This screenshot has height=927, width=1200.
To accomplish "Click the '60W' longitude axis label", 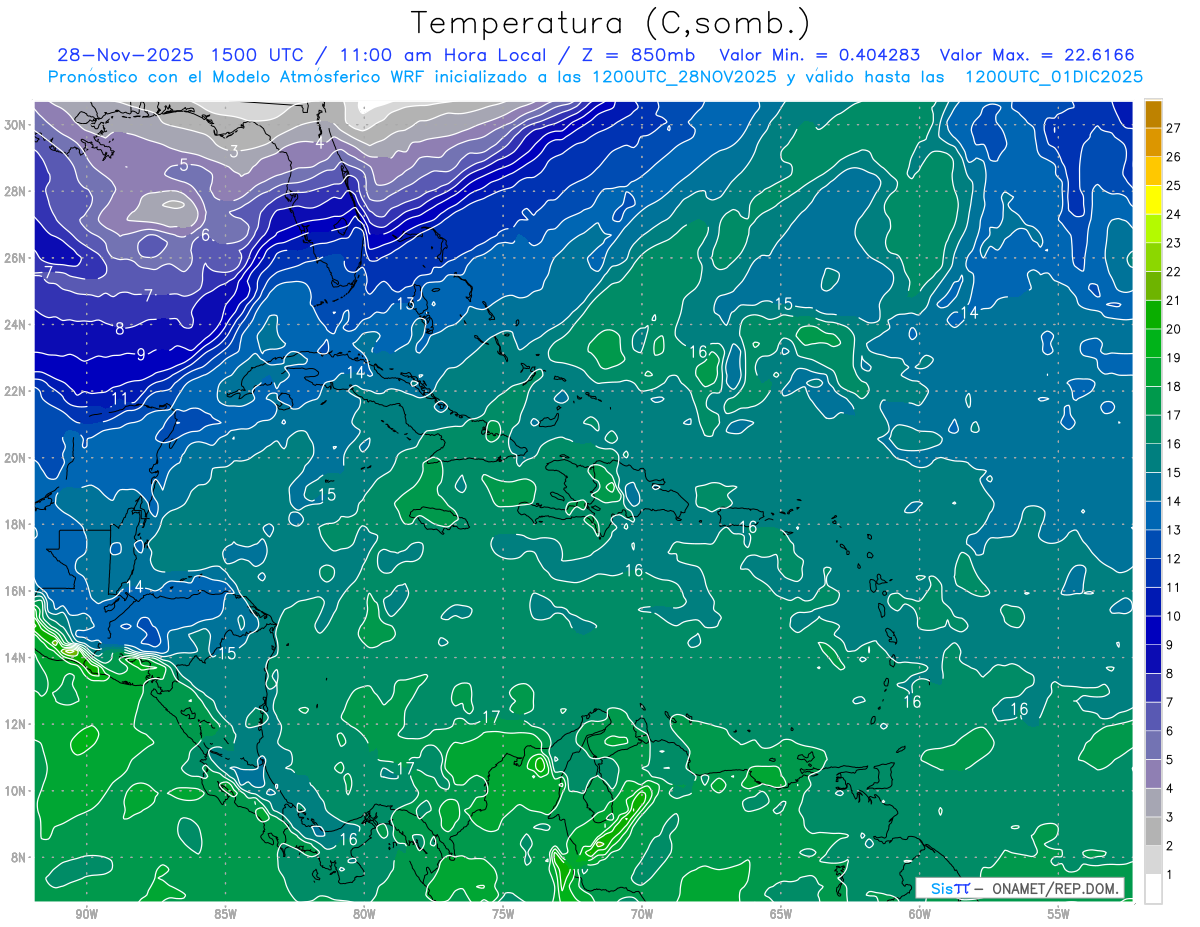I will pos(920,914).
